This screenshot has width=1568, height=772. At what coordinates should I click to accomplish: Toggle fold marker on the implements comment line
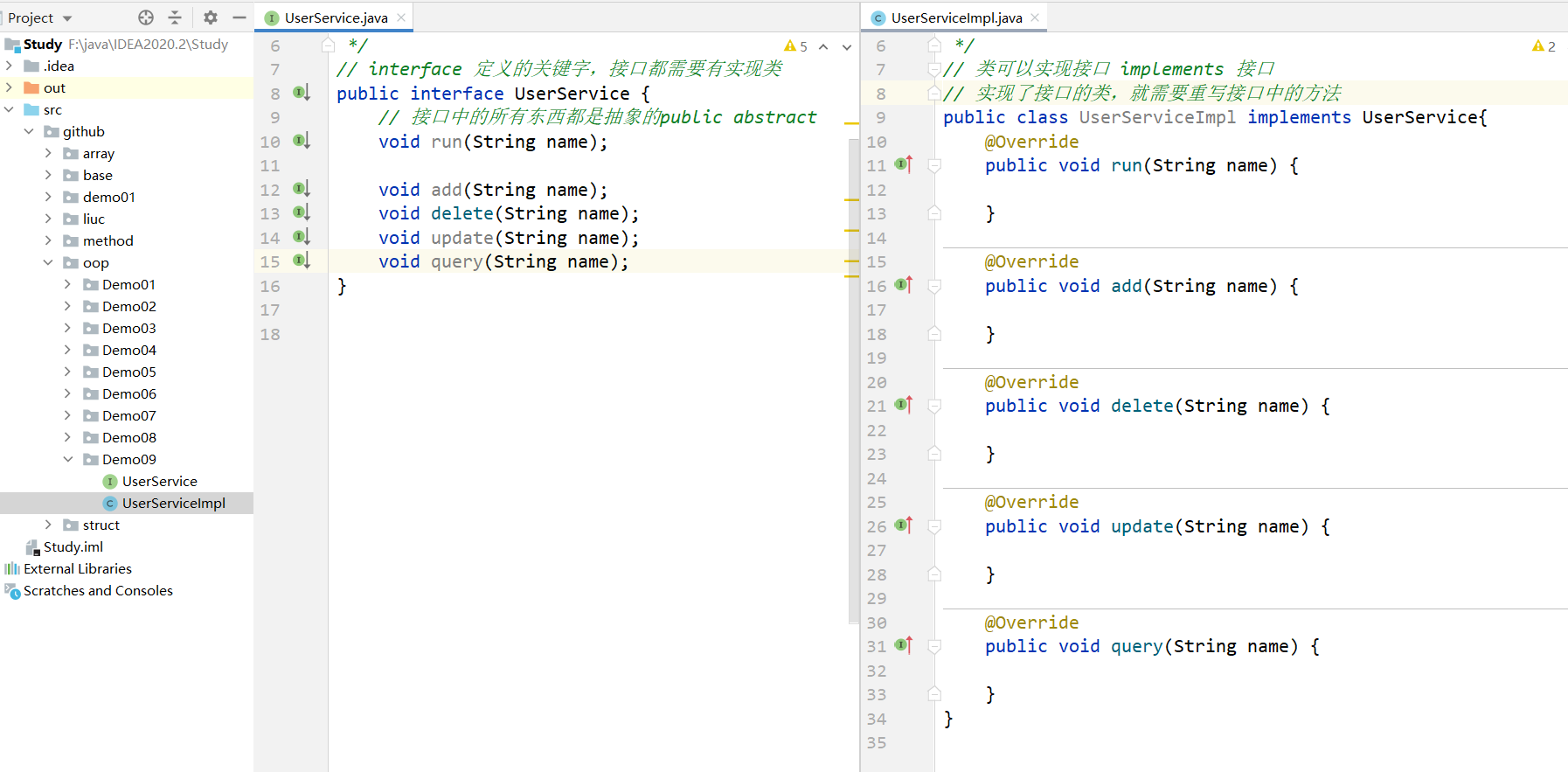click(934, 69)
